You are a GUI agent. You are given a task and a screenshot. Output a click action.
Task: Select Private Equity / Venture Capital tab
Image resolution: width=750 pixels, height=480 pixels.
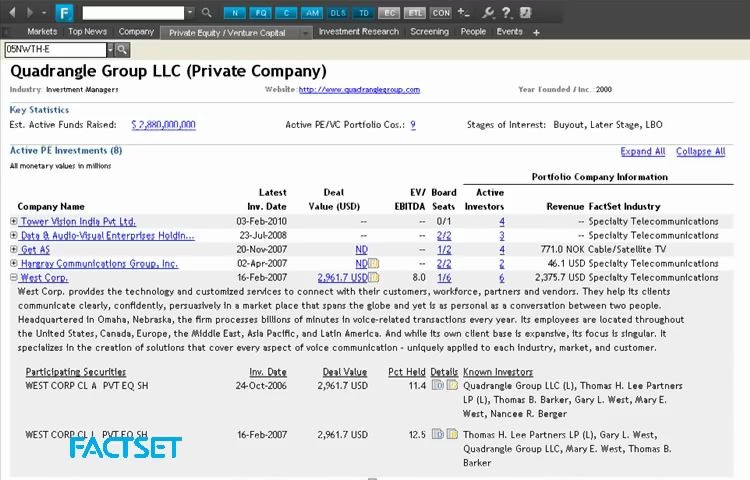coord(227,33)
